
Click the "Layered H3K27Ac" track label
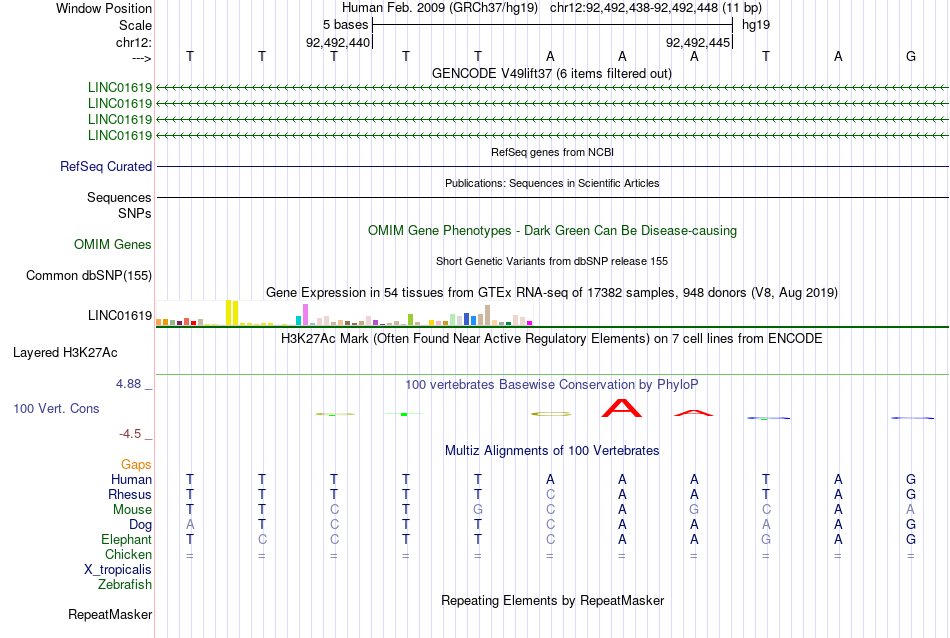65,353
